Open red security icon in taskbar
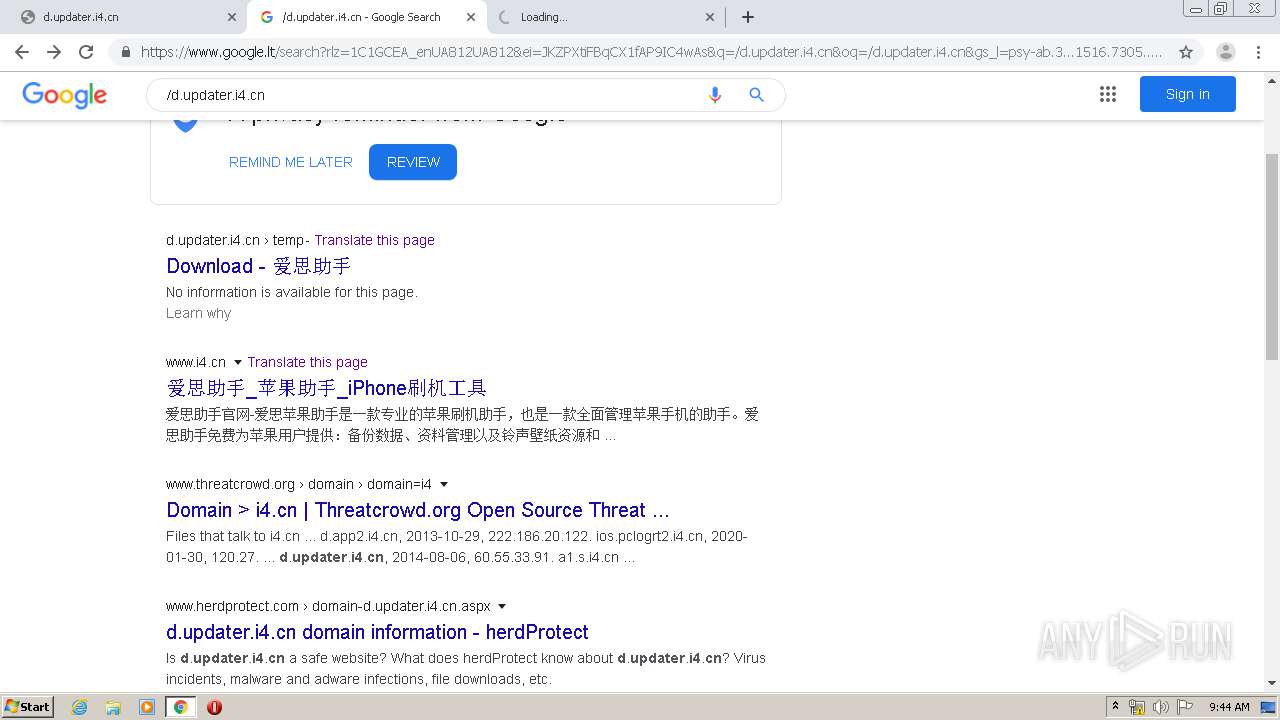Screen dimensions: 1280x720 (214, 707)
